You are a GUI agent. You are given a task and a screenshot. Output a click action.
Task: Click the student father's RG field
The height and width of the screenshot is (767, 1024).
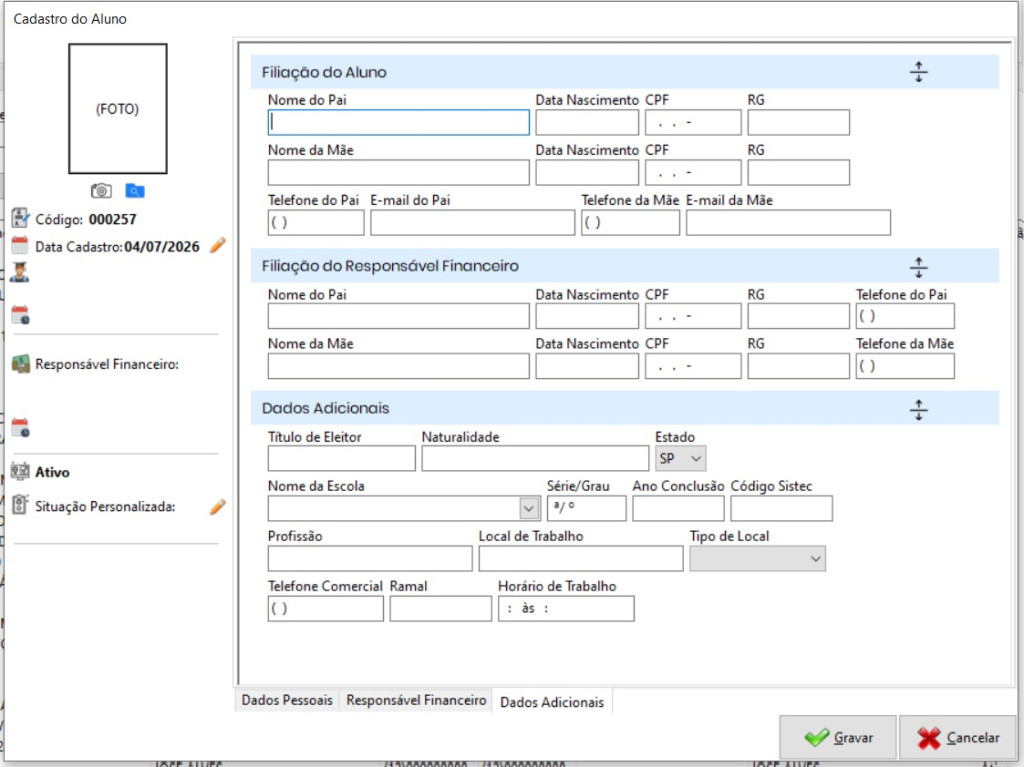[x=798, y=122]
